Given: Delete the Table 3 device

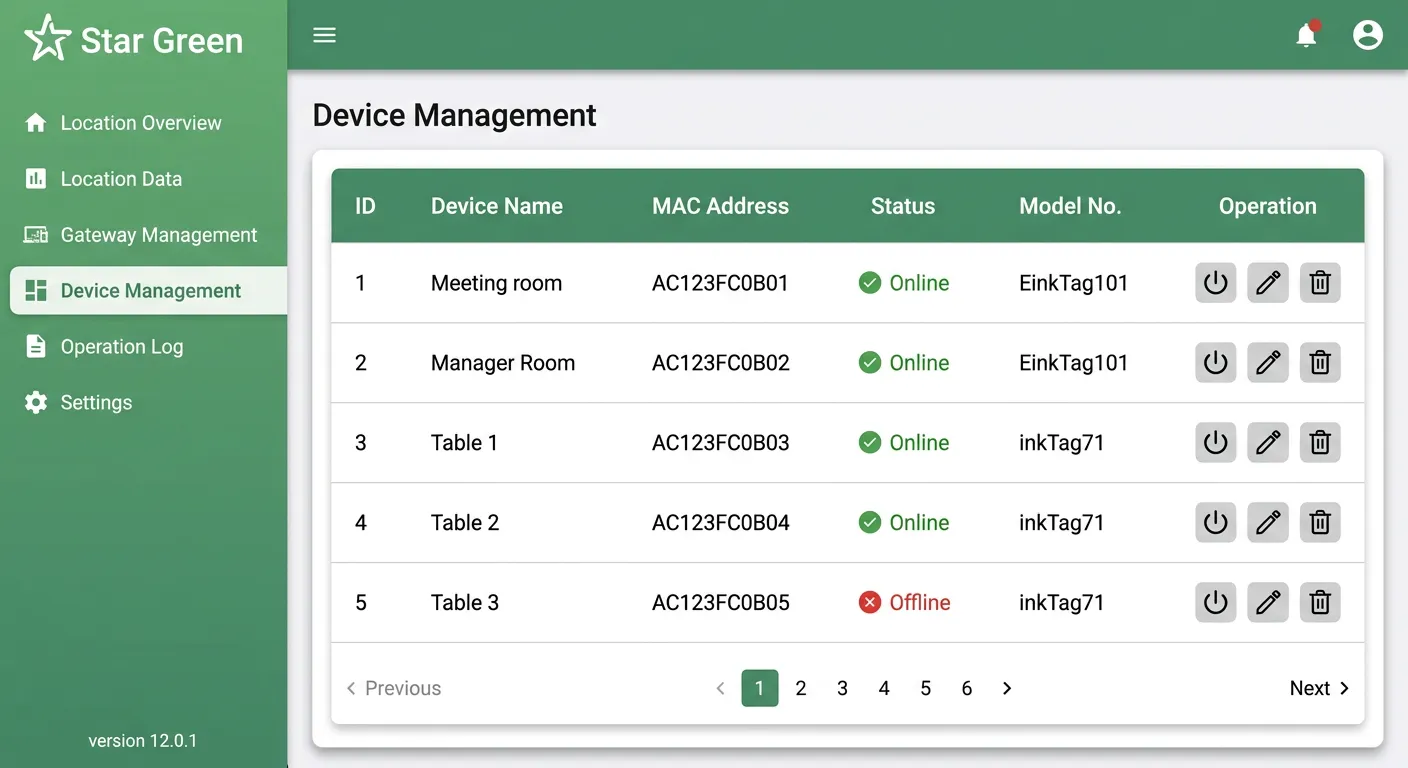Looking at the screenshot, I should tap(1320, 602).
